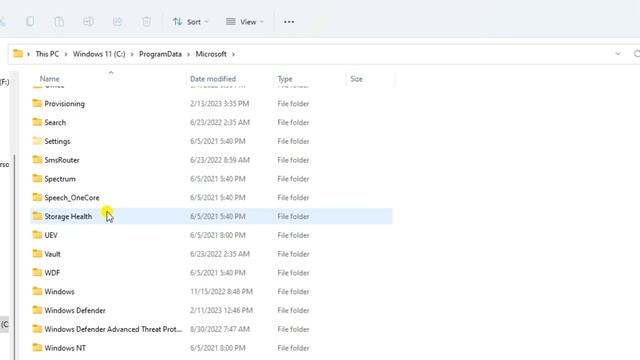Navigate to ProgramData breadcrumb
Viewport: 640px width, 360px height.
pos(160,54)
